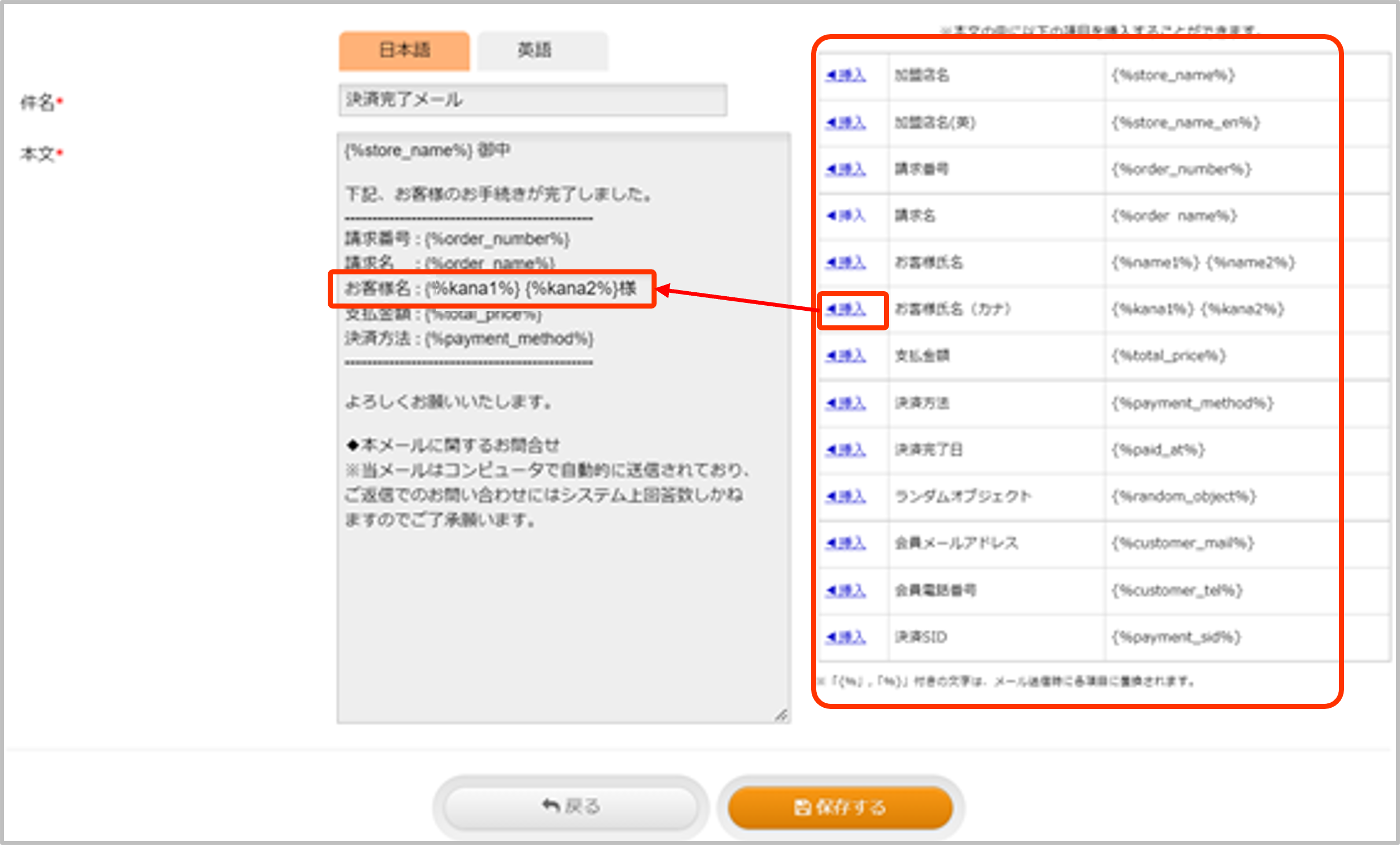Insert the 会員メールアドレス customer_mail variable

coord(845,544)
